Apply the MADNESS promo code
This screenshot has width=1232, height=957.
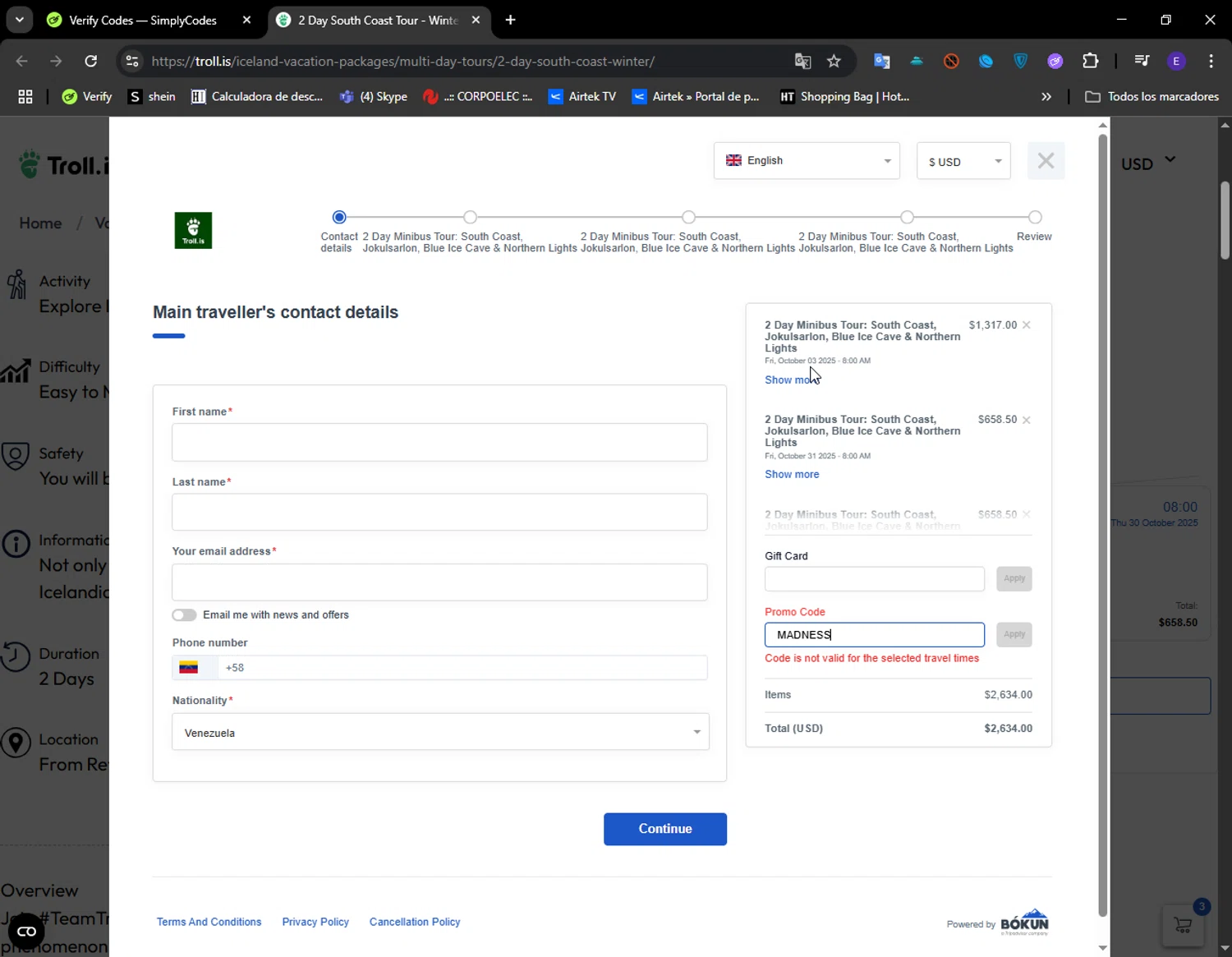(x=1014, y=634)
